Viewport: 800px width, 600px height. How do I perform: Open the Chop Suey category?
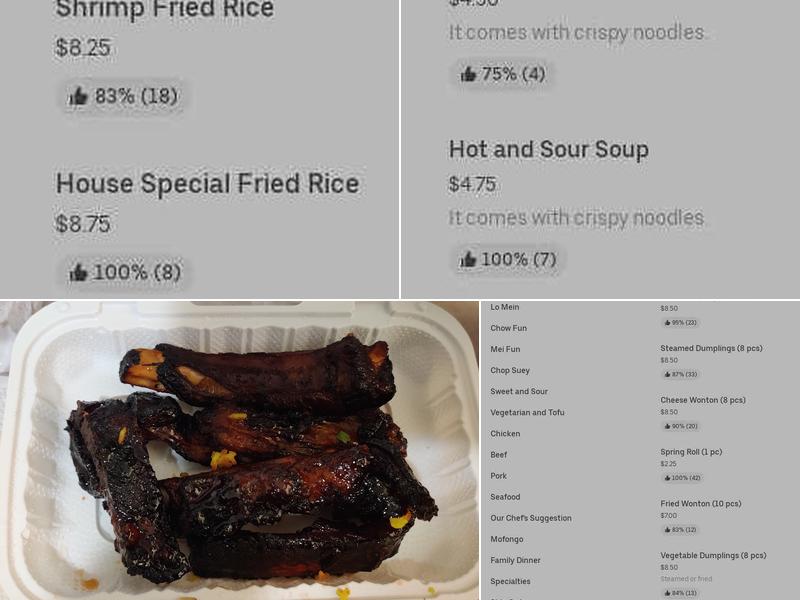click(510, 370)
